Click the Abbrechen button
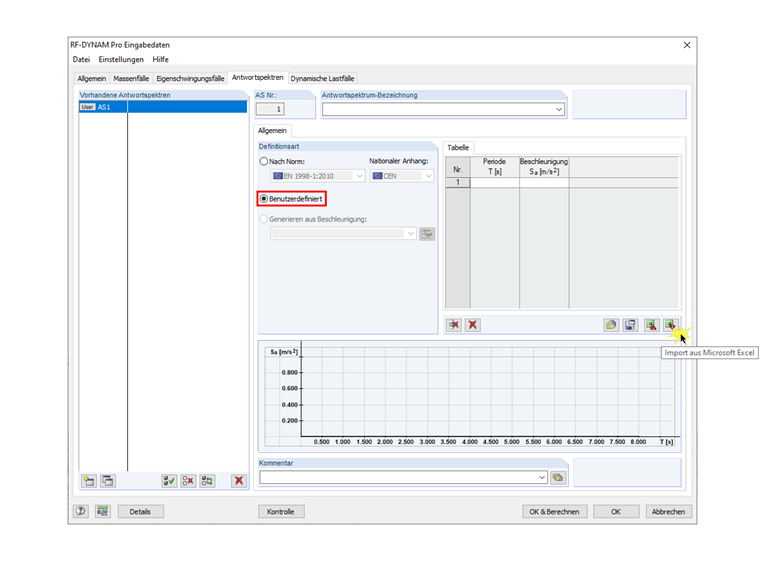Screen dimensions: 760x570 click(668, 511)
